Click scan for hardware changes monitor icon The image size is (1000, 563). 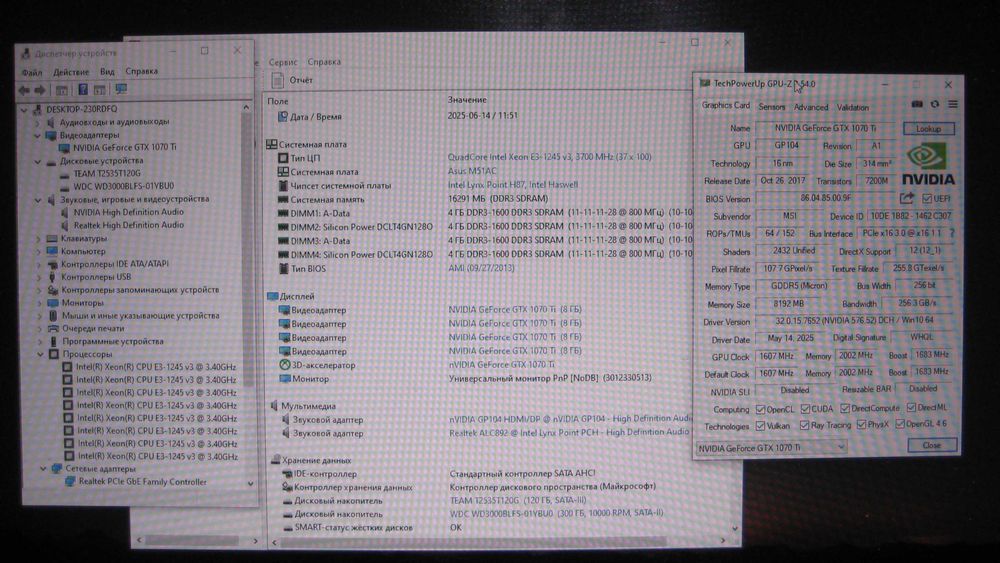click(121, 89)
